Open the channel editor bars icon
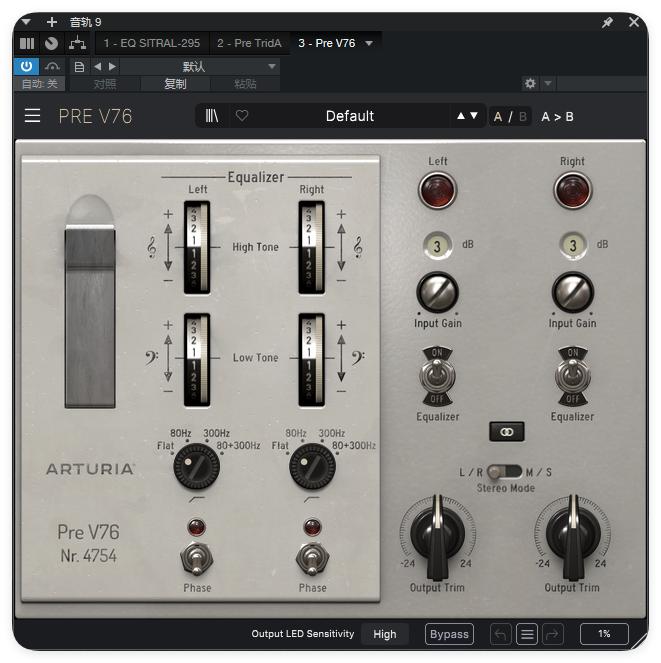 tap(27, 43)
